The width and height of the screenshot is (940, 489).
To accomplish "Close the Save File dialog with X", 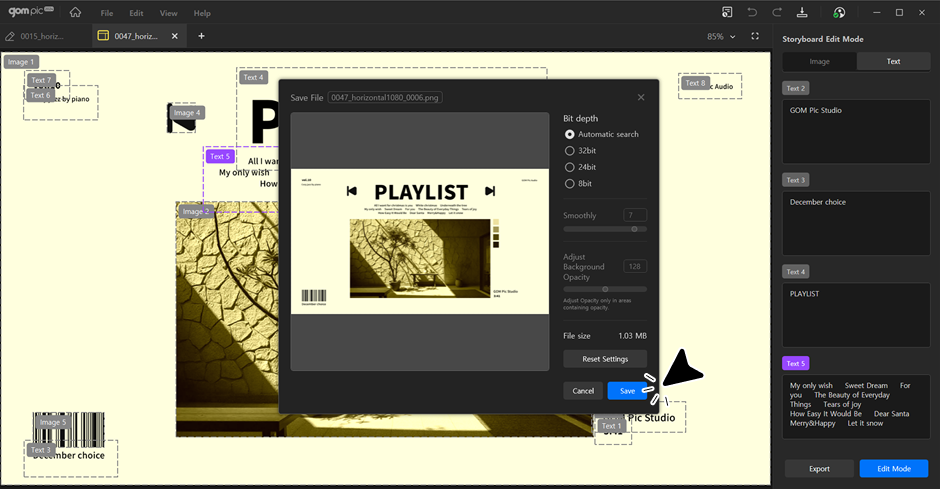I will click(x=641, y=97).
